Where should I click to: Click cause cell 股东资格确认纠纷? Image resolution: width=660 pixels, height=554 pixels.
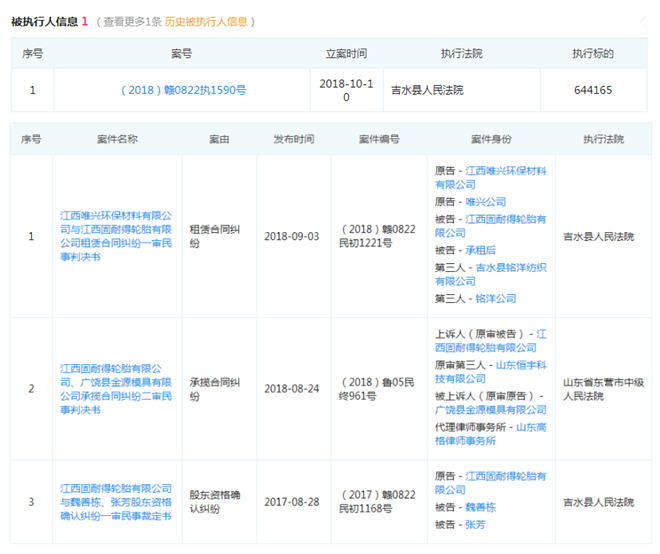215,502
